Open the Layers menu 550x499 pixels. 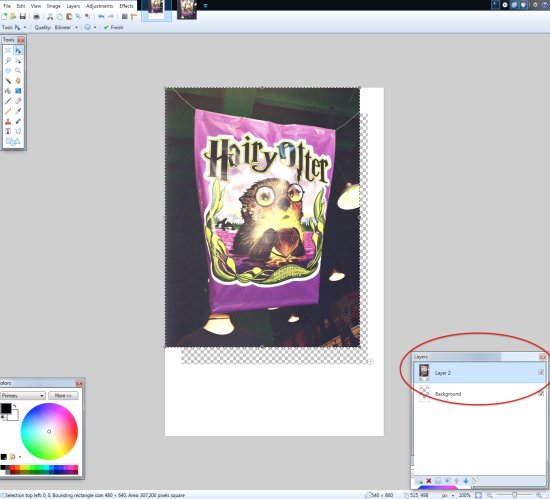[x=73, y=6]
